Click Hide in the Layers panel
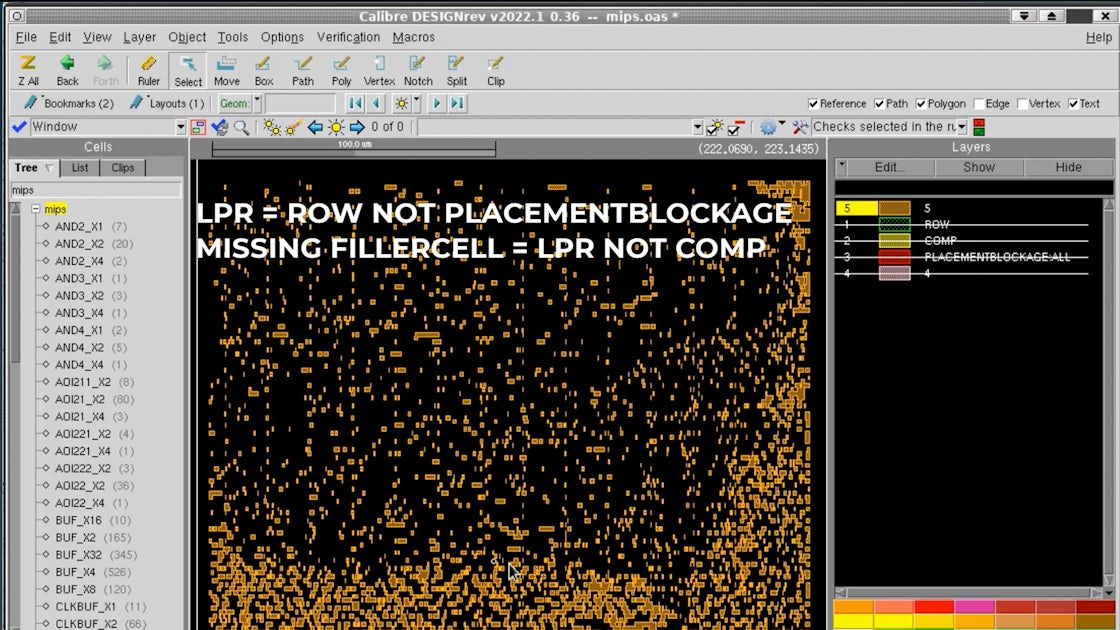 click(1069, 167)
